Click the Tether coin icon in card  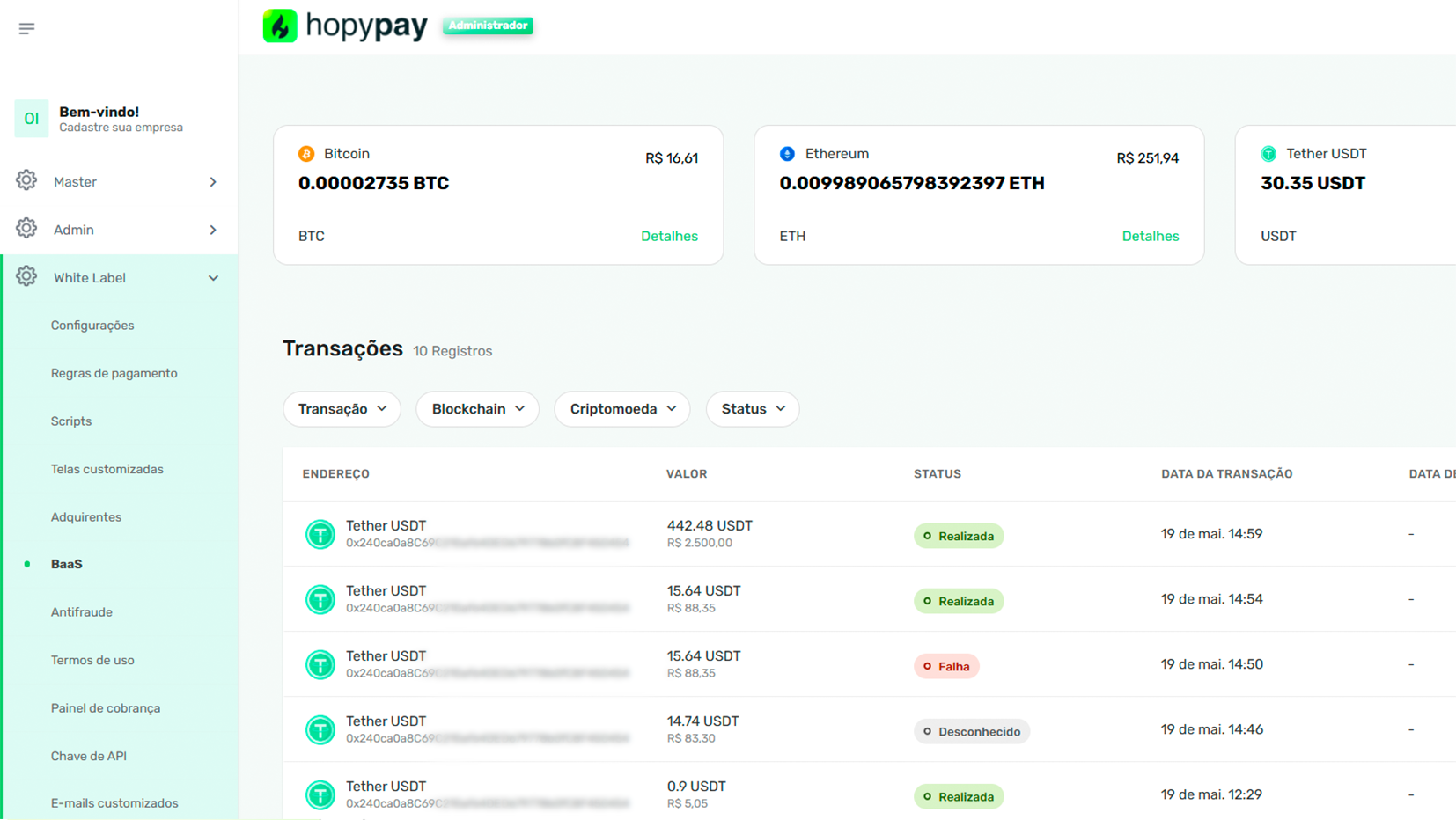point(1268,154)
